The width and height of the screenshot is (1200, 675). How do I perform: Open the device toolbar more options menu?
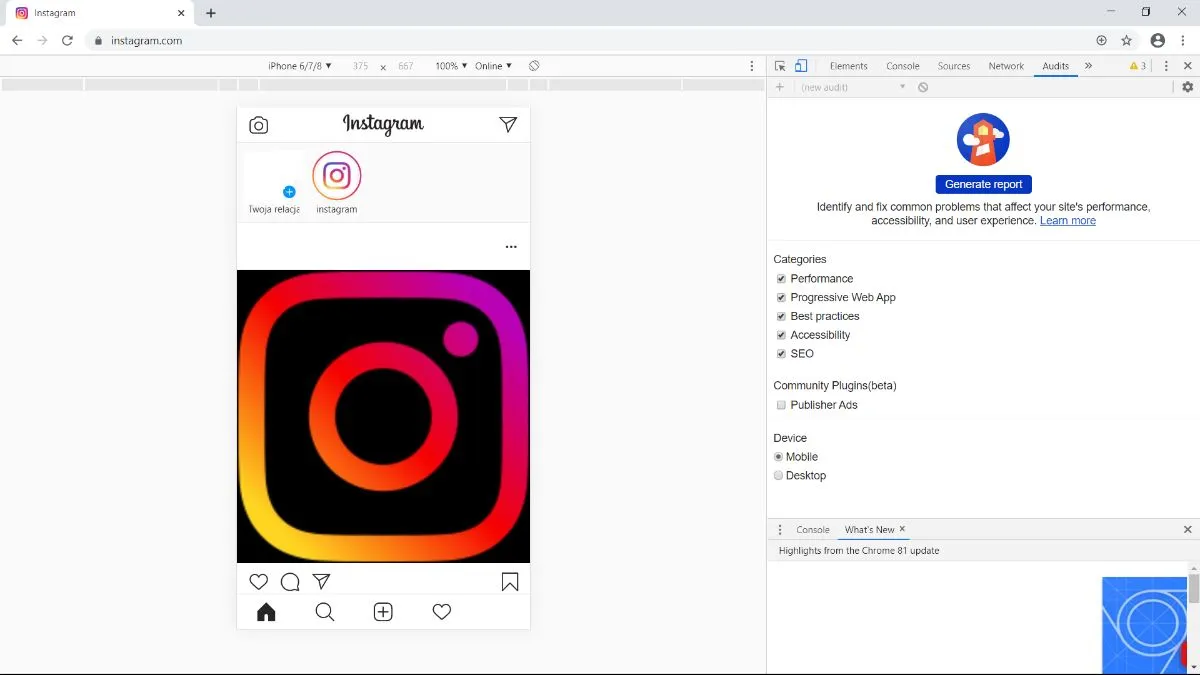[752, 66]
